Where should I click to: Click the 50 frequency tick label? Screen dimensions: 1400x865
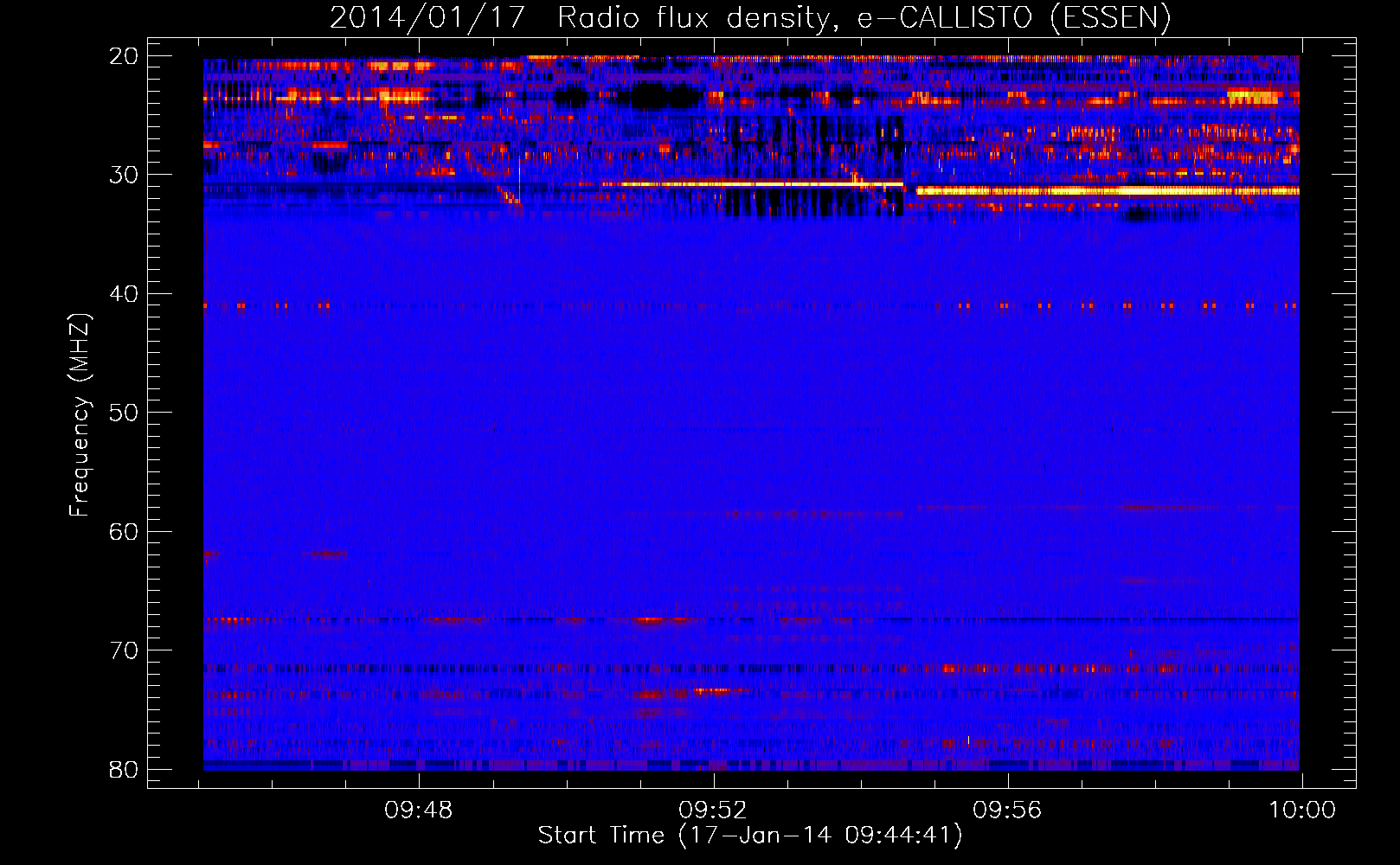point(124,413)
